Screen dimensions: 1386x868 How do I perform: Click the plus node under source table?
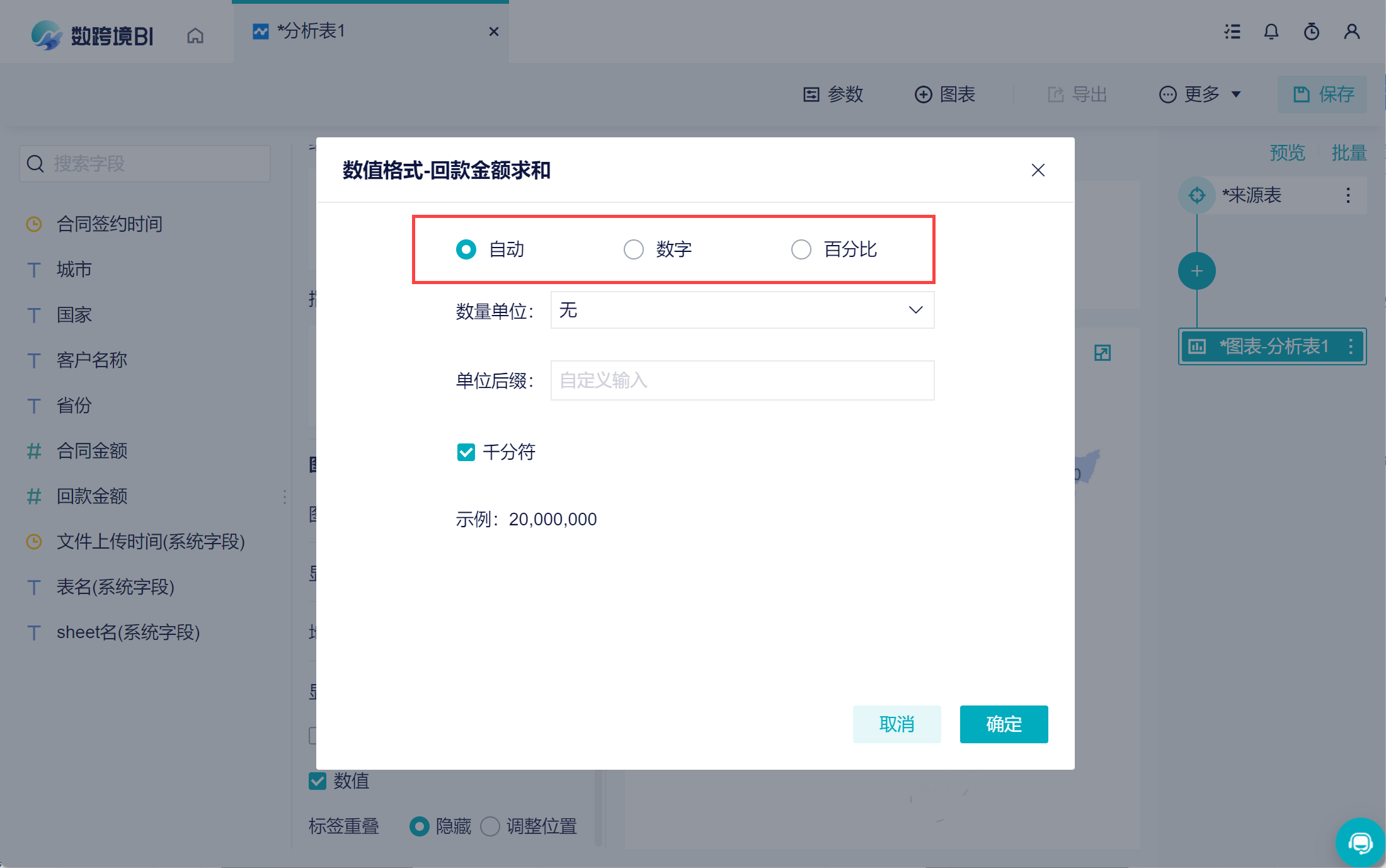pyautogui.click(x=1196, y=271)
